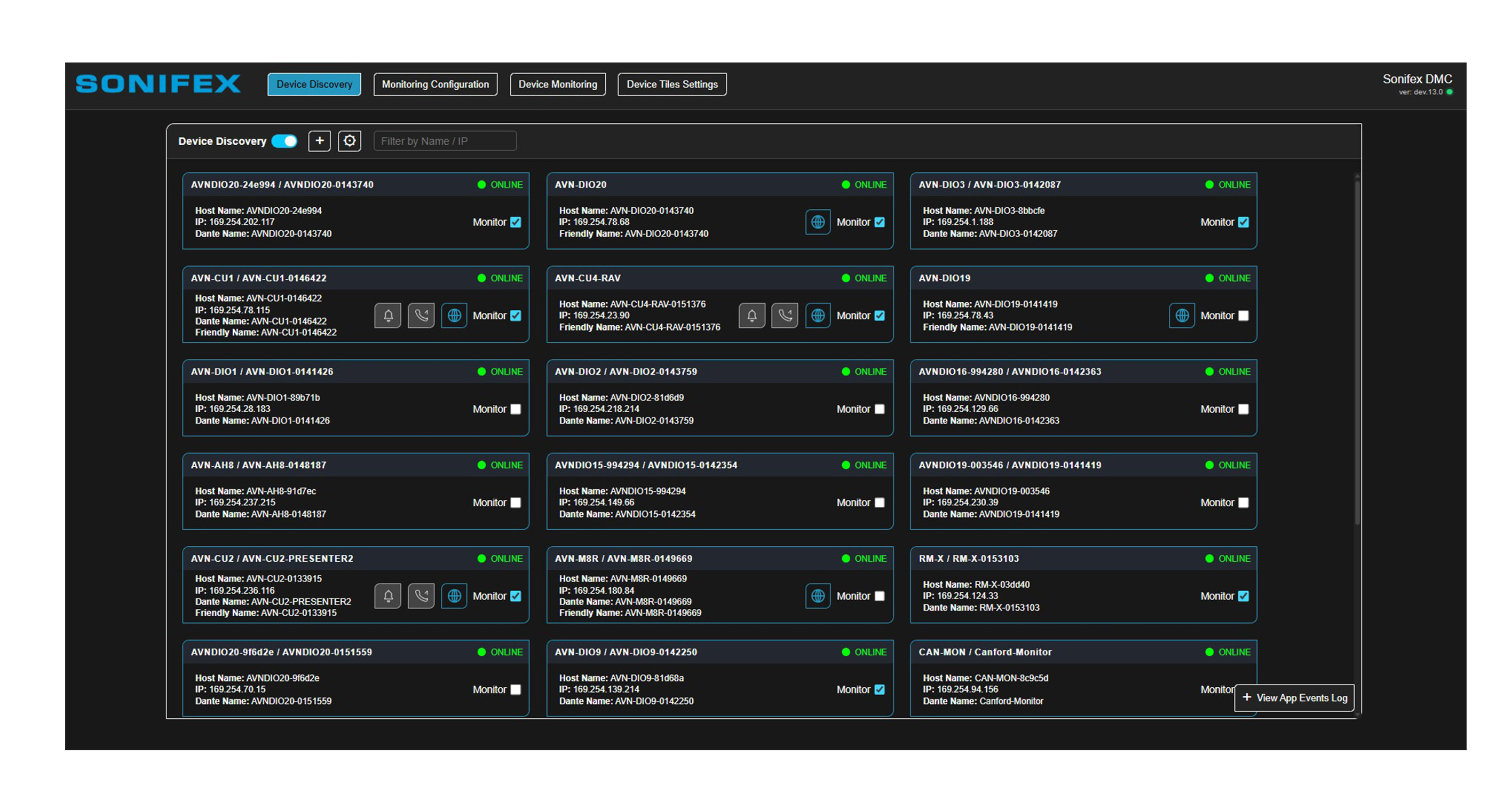The image size is (1512, 801).
Task: Open globe web icon on AVN-CU4-RAV tile
Action: pos(818,316)
